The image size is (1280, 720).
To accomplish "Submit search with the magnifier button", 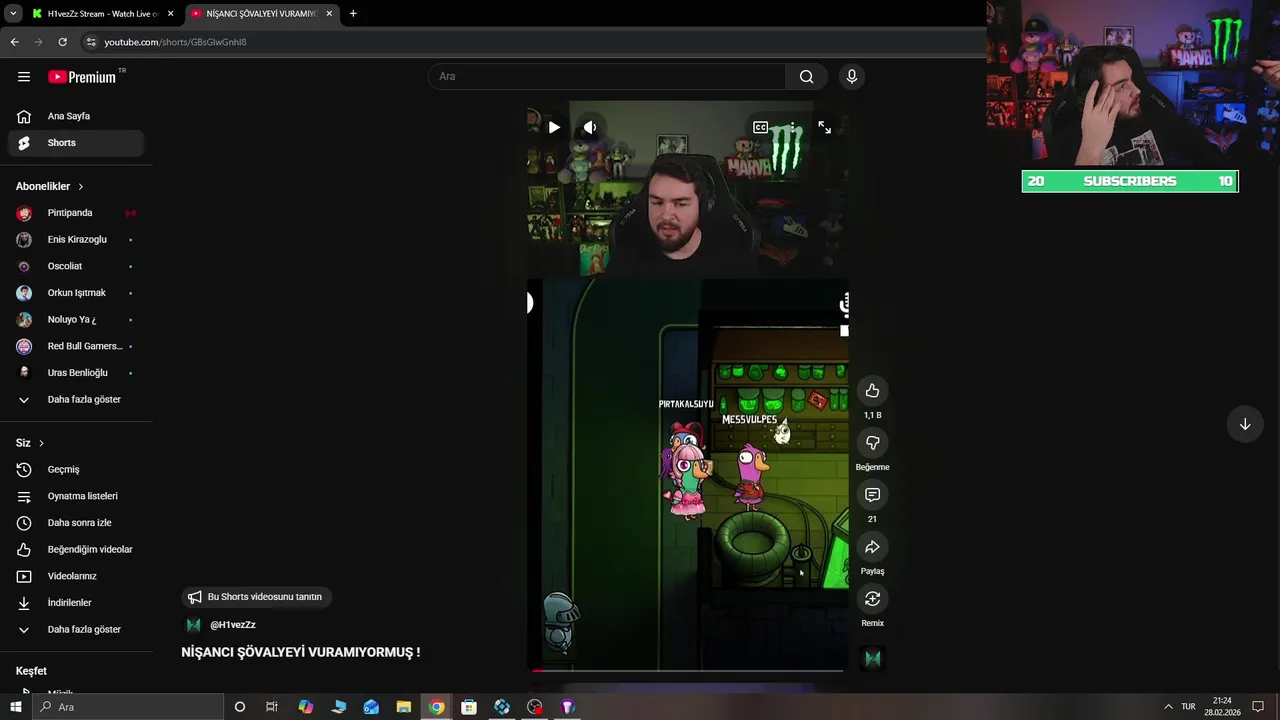I will tap(806, 77).
